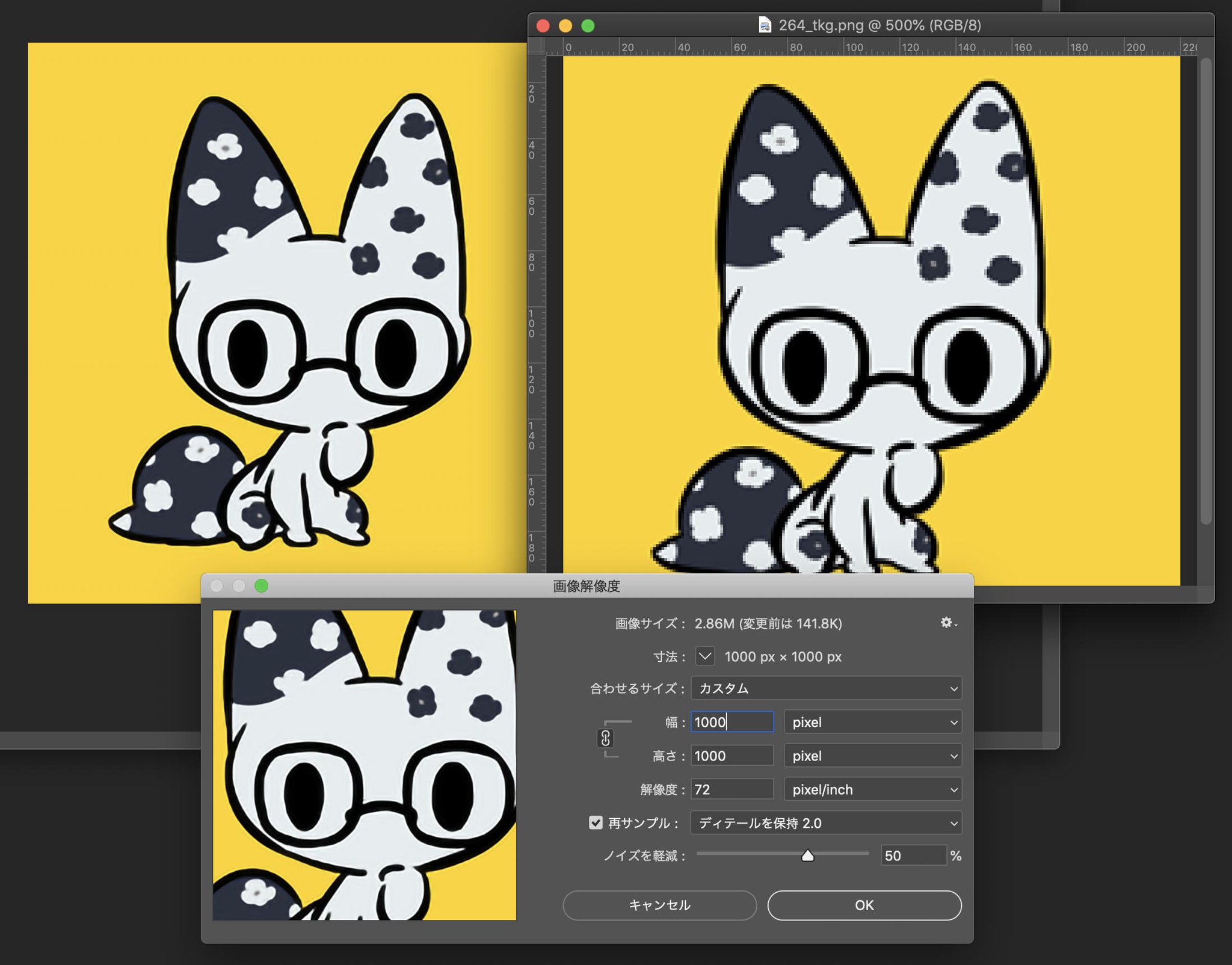Maximize the 264_tkg.png document window

588,26
